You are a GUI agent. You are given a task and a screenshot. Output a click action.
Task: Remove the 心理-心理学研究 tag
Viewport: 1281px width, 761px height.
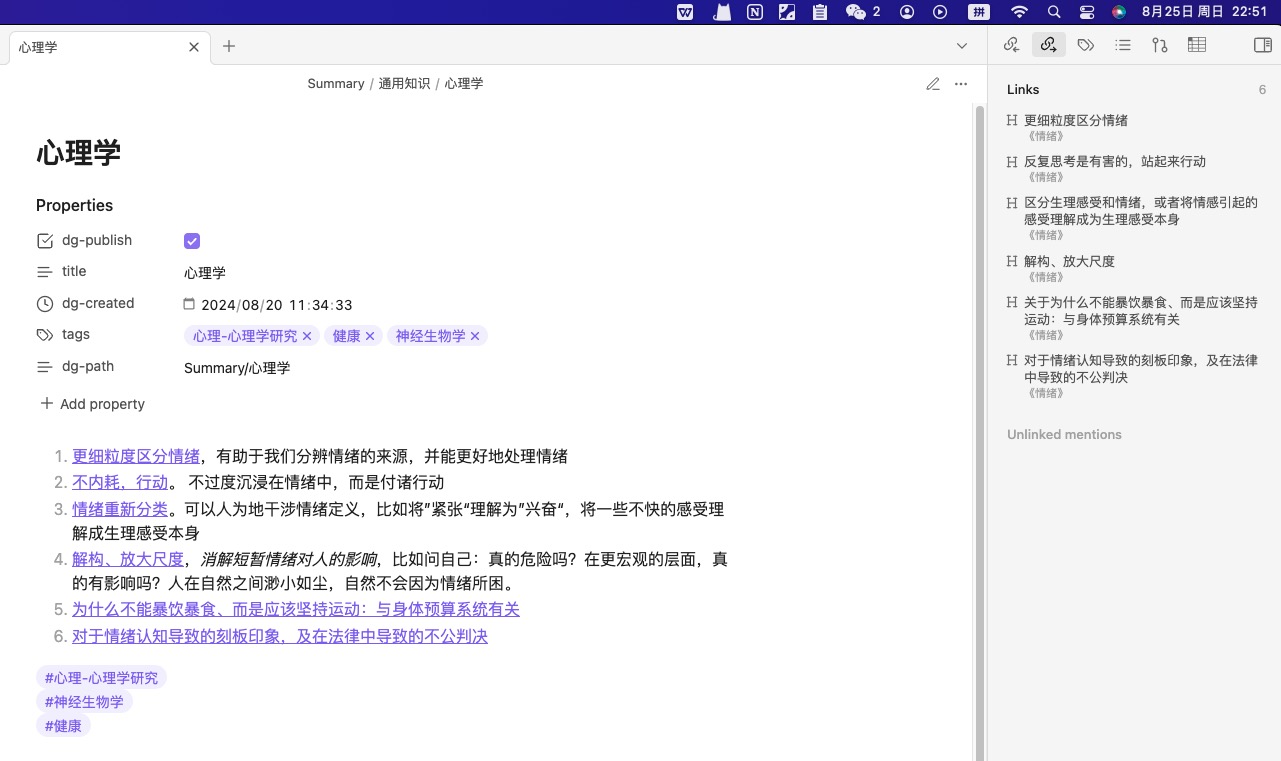tap(307, 336)
